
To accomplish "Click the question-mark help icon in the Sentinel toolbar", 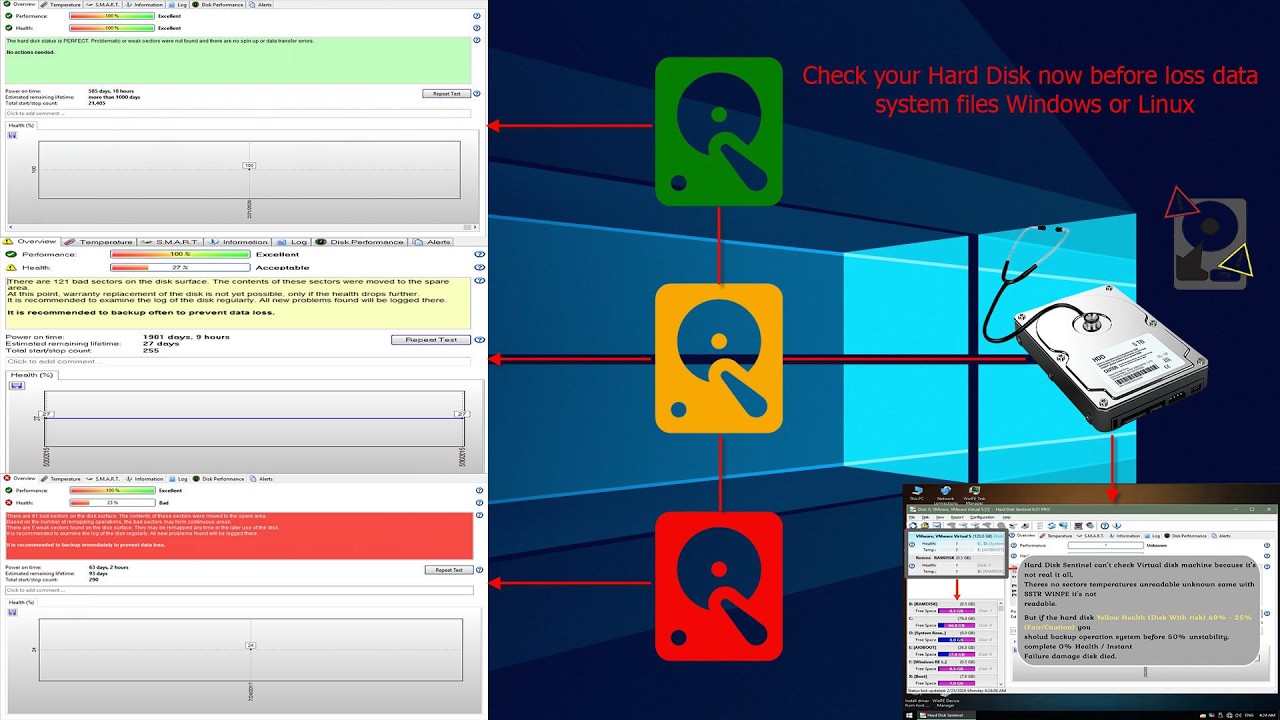I will tap(1105, 526).
